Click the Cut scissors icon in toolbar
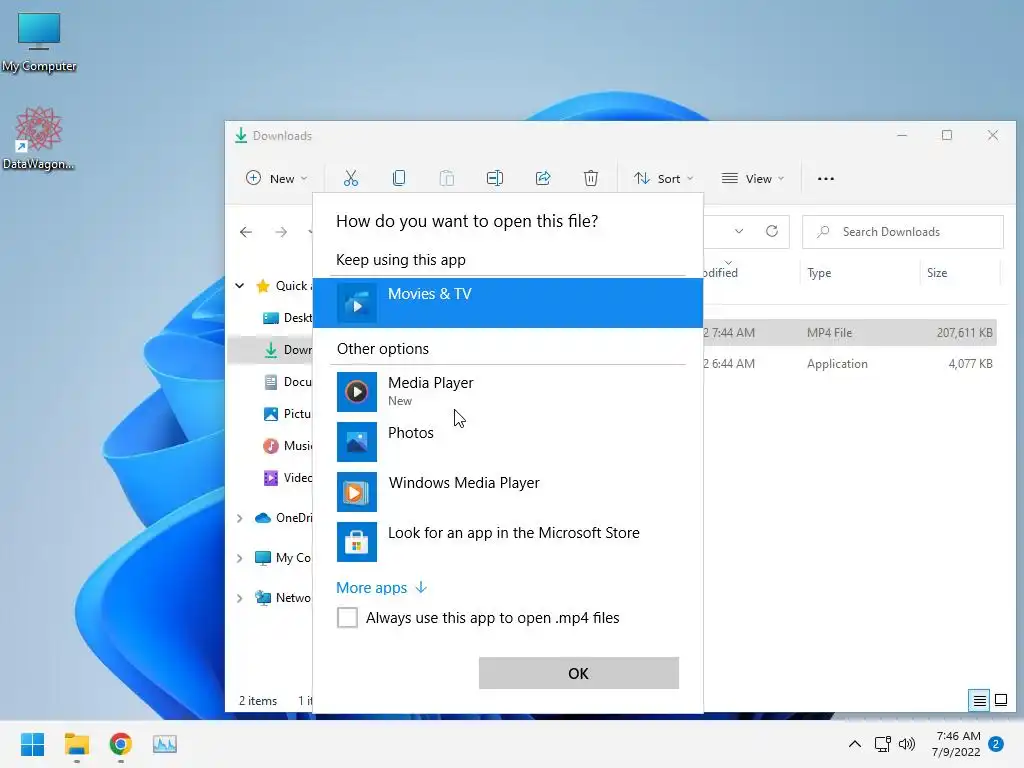 [x=351, y=178]
